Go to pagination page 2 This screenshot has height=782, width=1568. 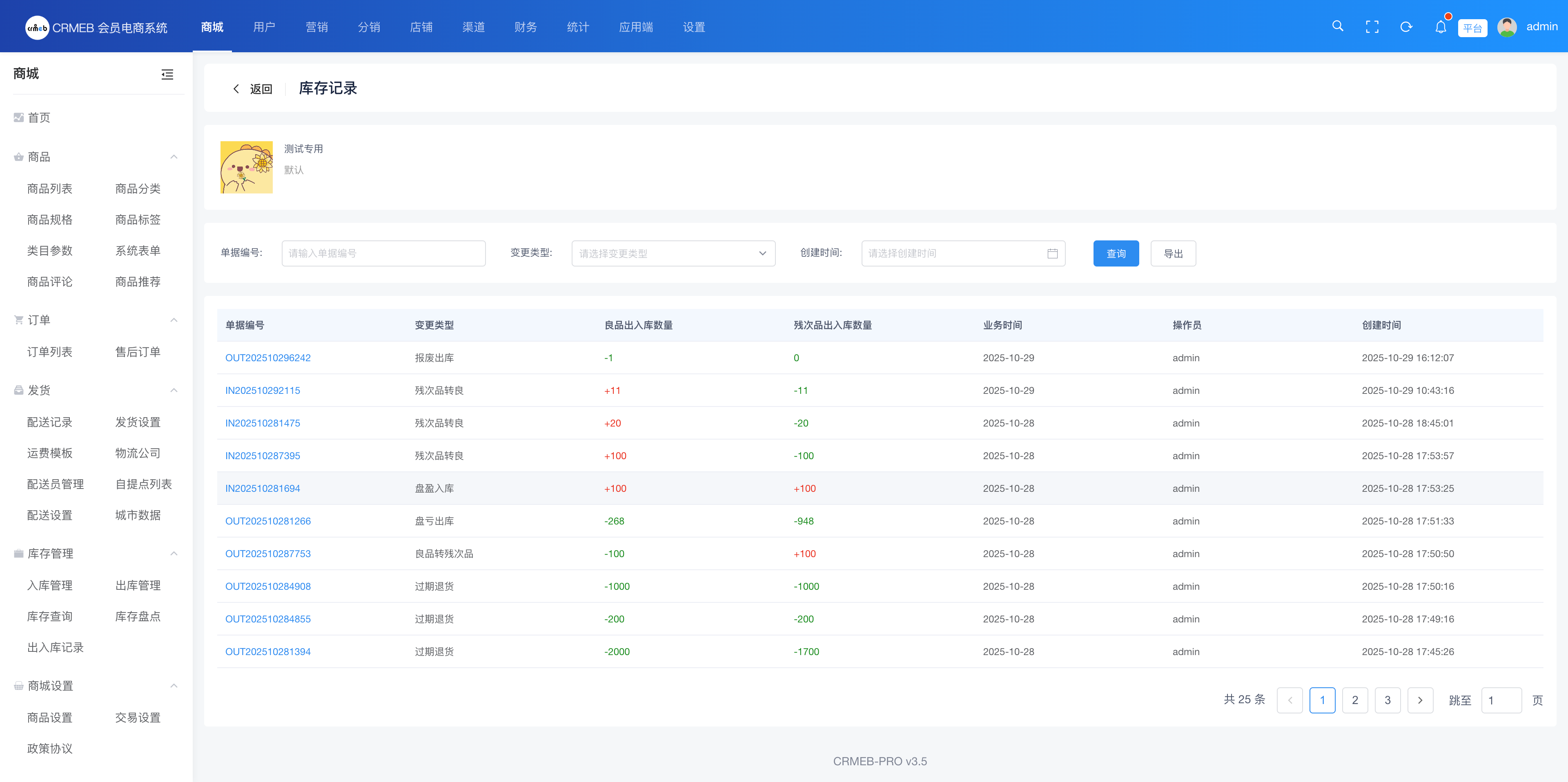(1354, 700)
